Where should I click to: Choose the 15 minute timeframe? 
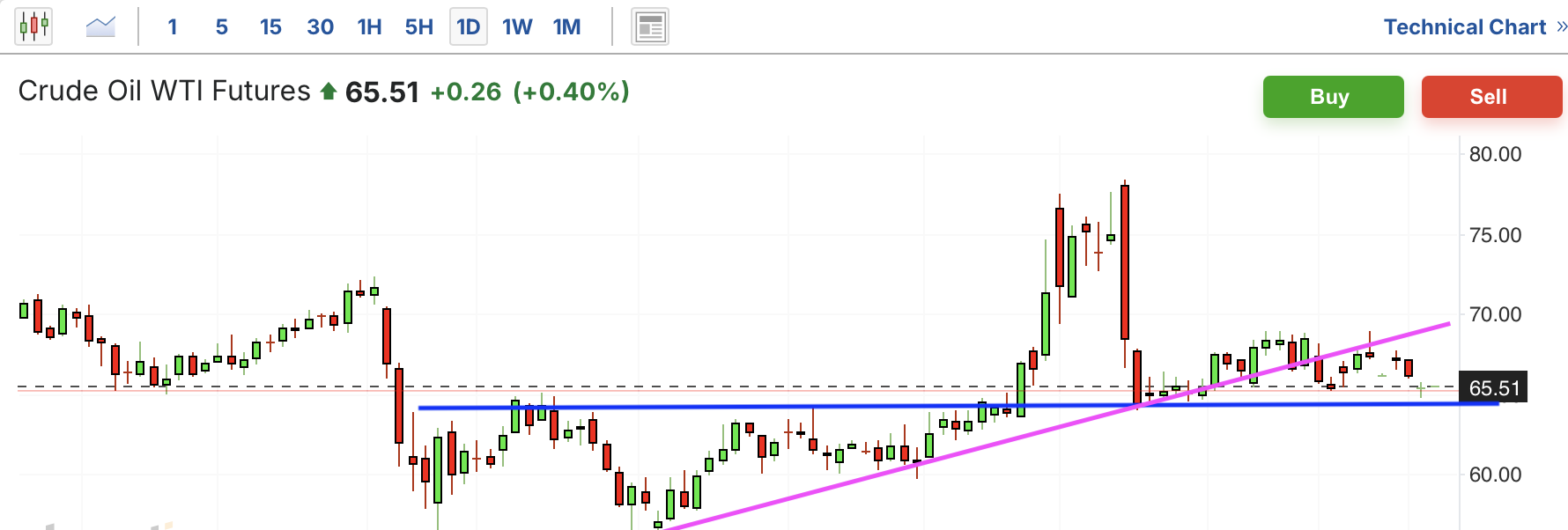tap(270, 26)
